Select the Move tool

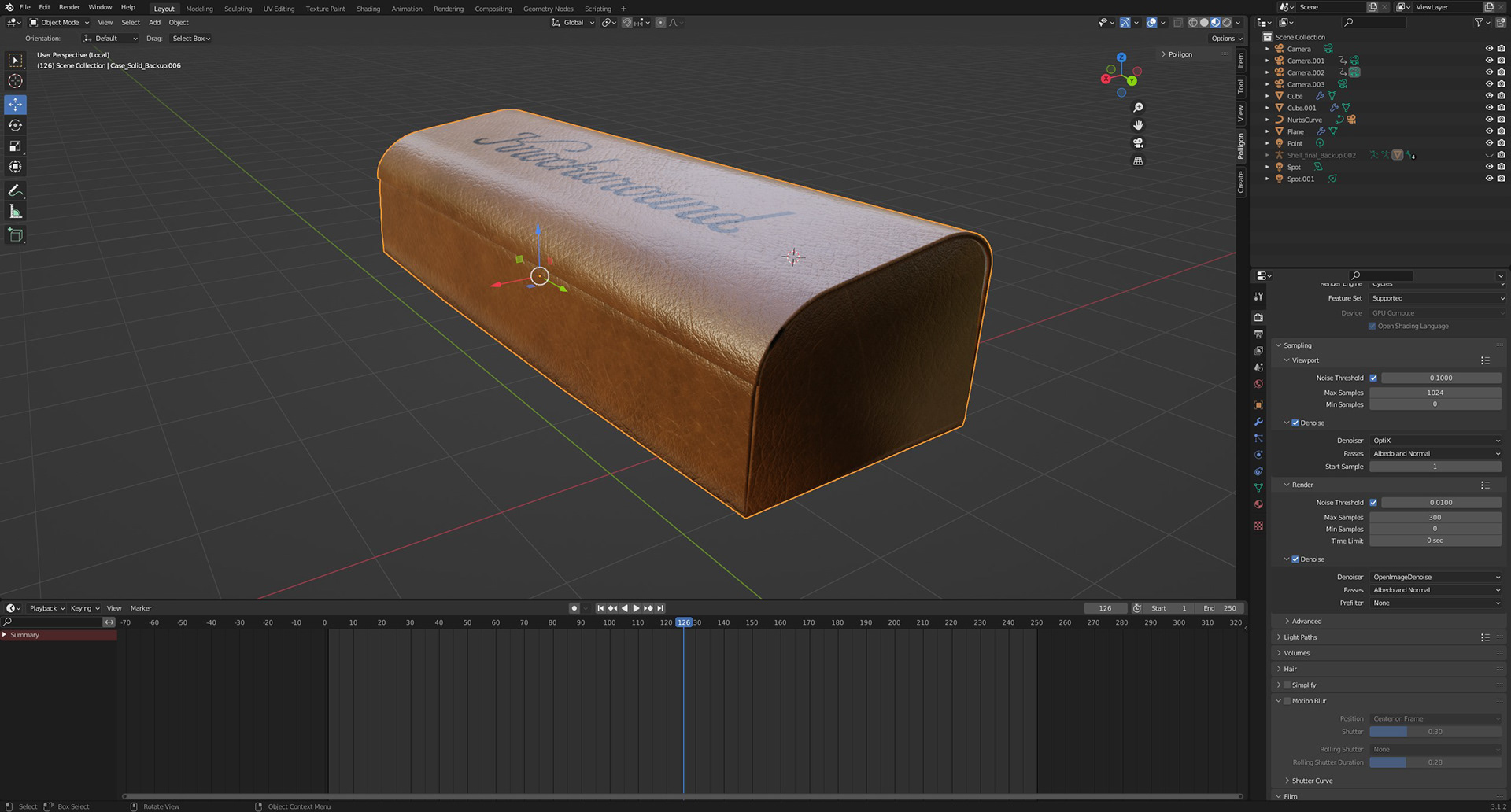[x=15, y=105]
